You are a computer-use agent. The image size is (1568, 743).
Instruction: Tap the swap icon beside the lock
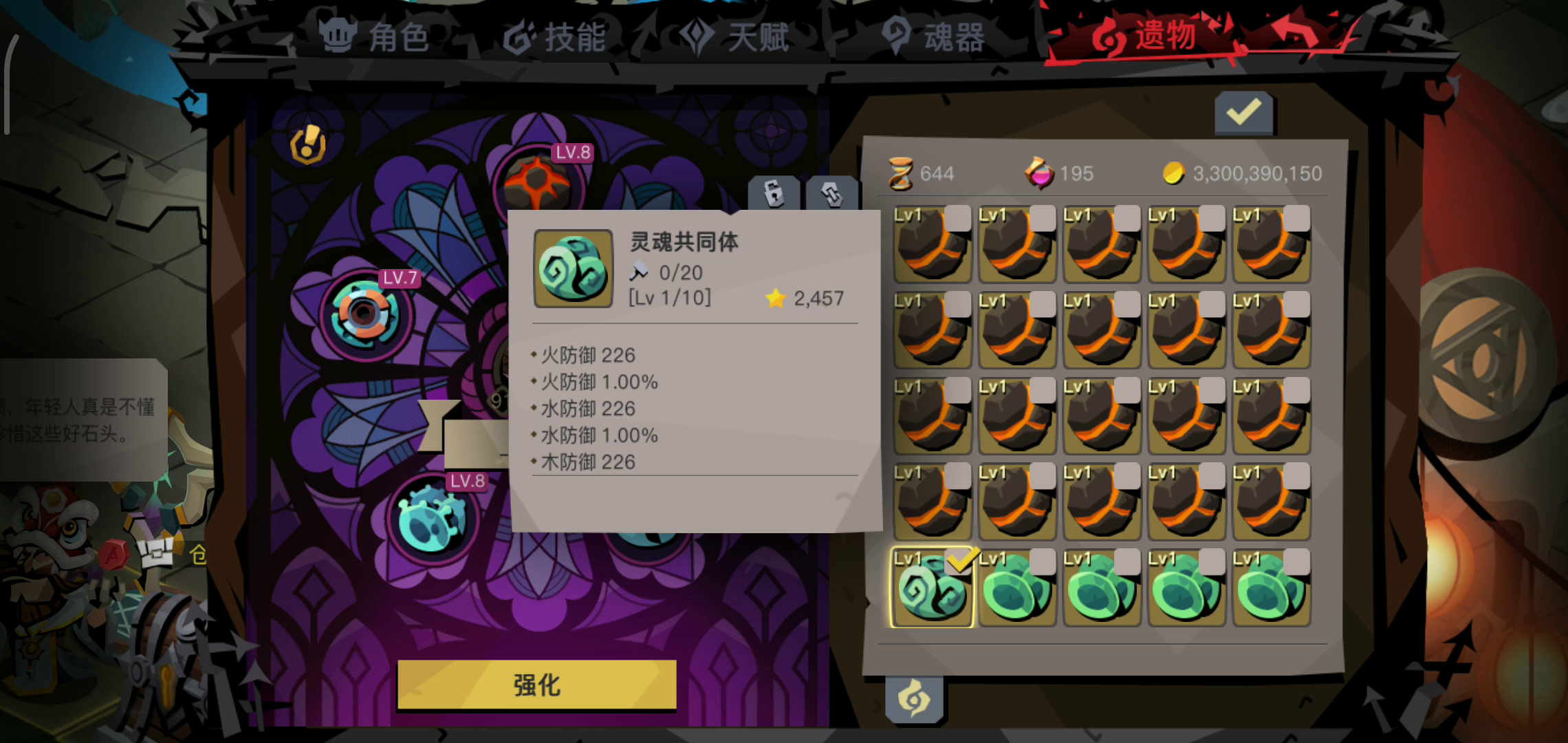(832, 193)
